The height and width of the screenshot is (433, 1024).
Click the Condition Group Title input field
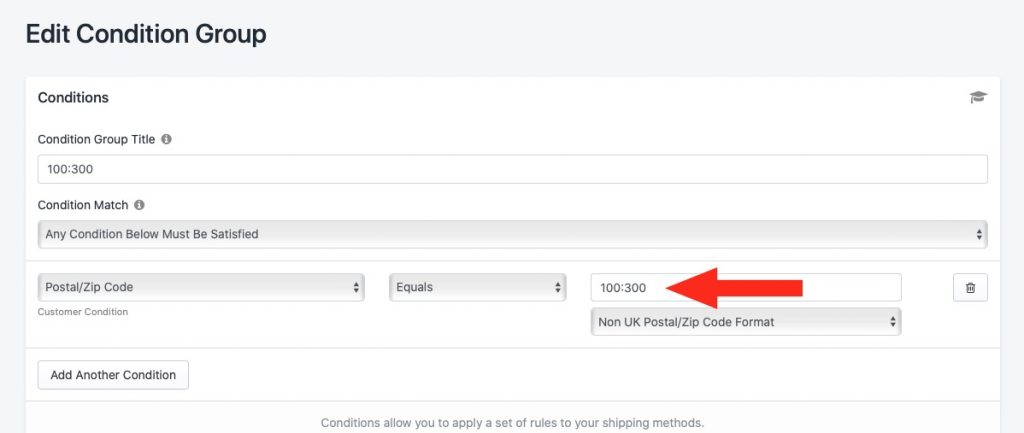pyautogui.click(x=513, y=169)
